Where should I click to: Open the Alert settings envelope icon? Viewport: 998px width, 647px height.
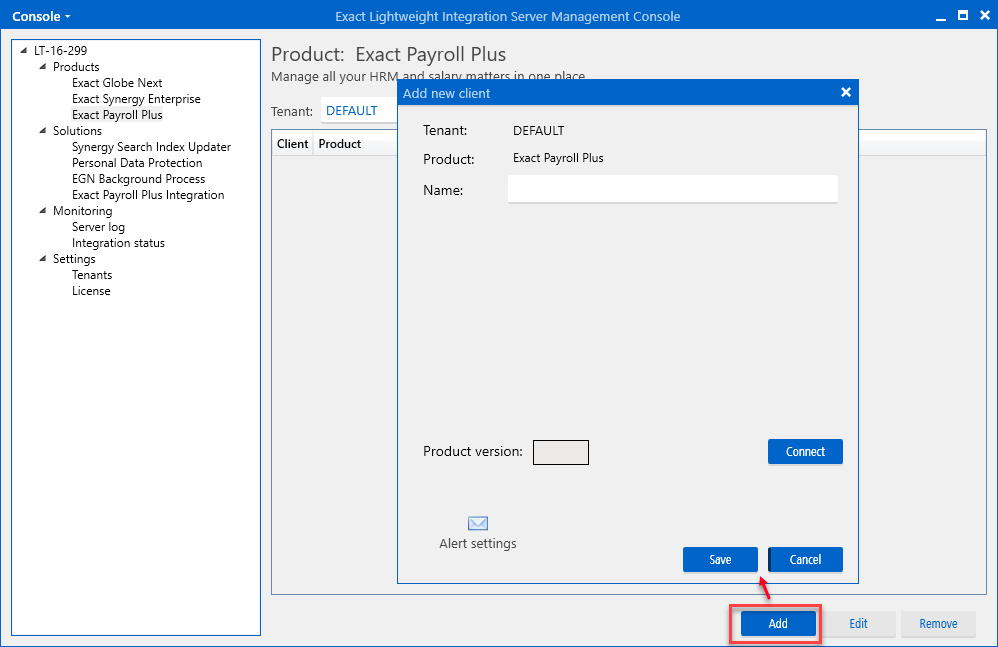click(477, 524)
